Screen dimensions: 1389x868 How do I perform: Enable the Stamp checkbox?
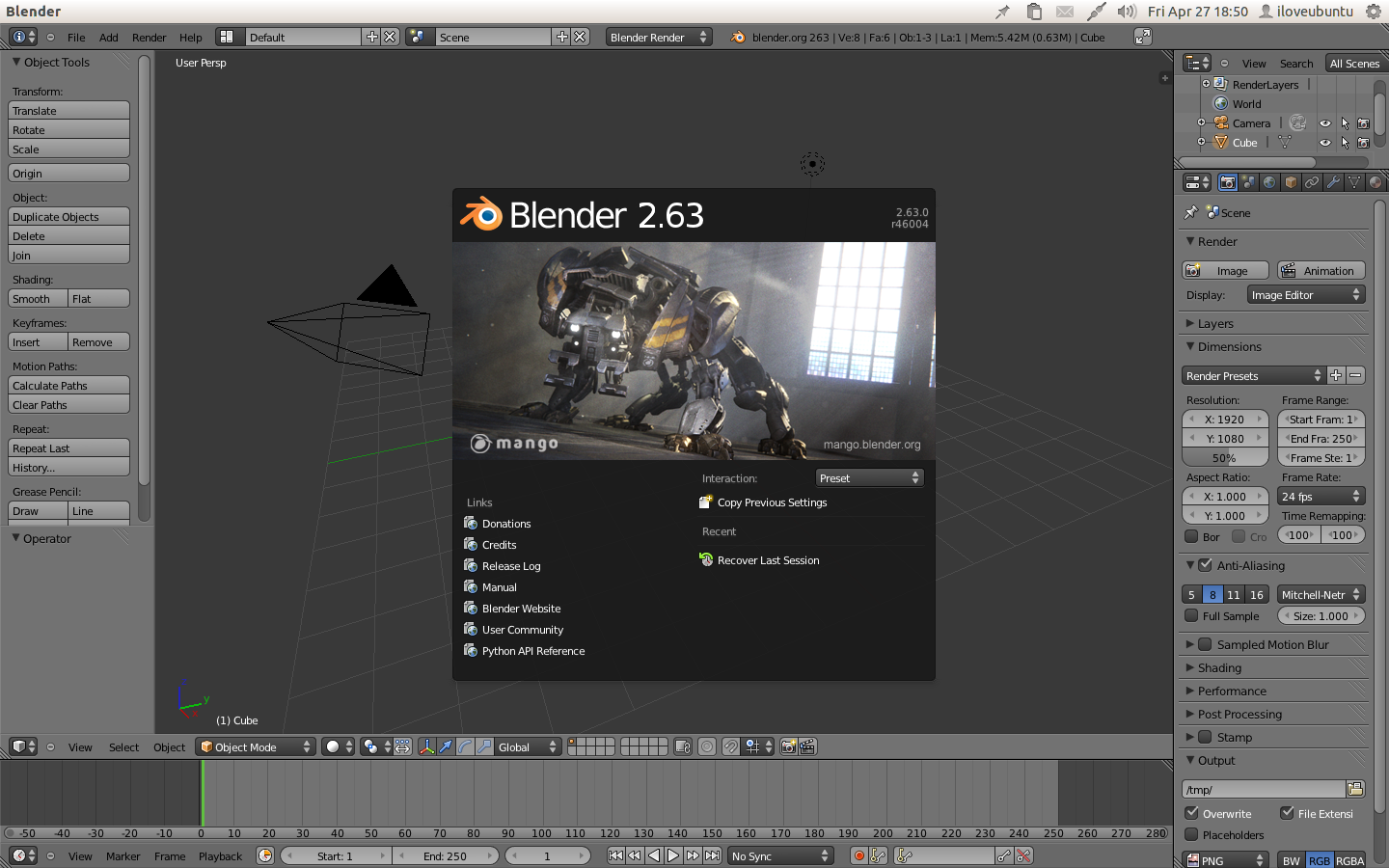coord(1205,737)
